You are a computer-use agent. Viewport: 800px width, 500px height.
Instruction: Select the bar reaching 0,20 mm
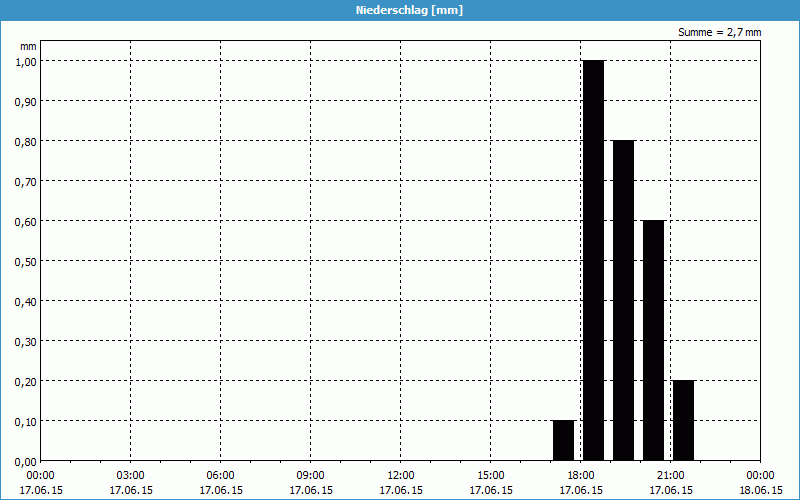click(683, 420)
